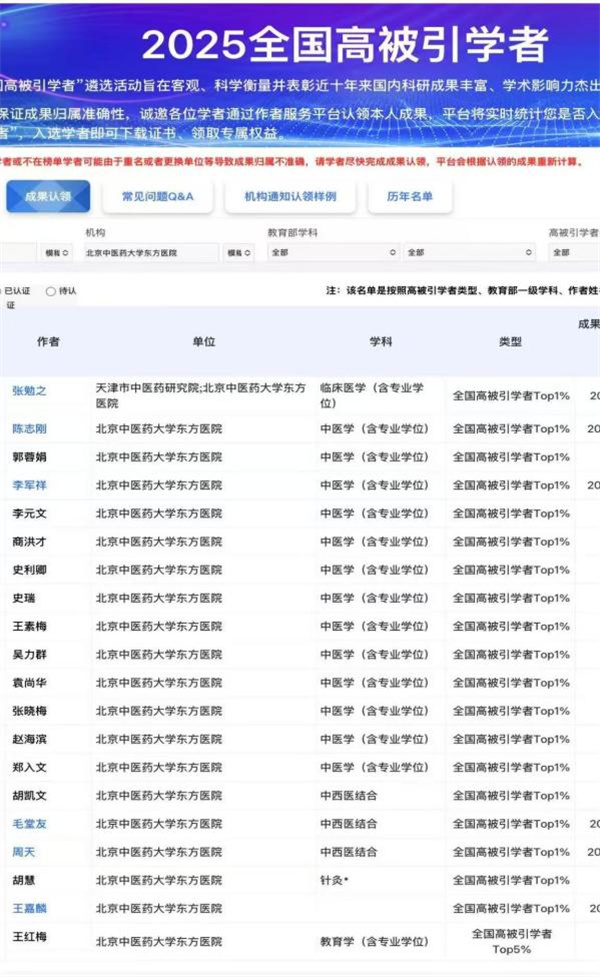Click the 作者 column header

coord(48,342)
